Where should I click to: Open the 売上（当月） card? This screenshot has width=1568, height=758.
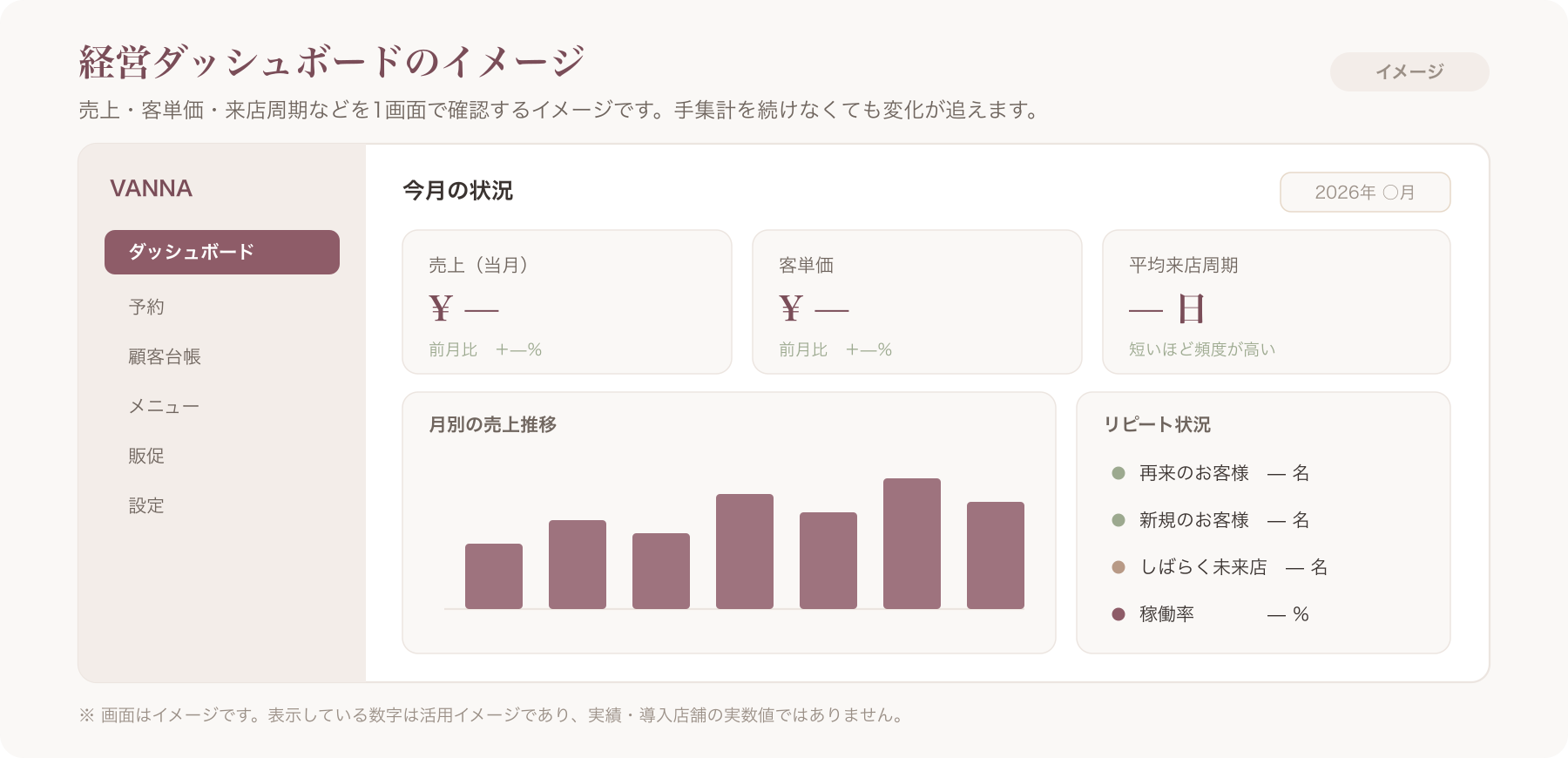tap(567, 301)
